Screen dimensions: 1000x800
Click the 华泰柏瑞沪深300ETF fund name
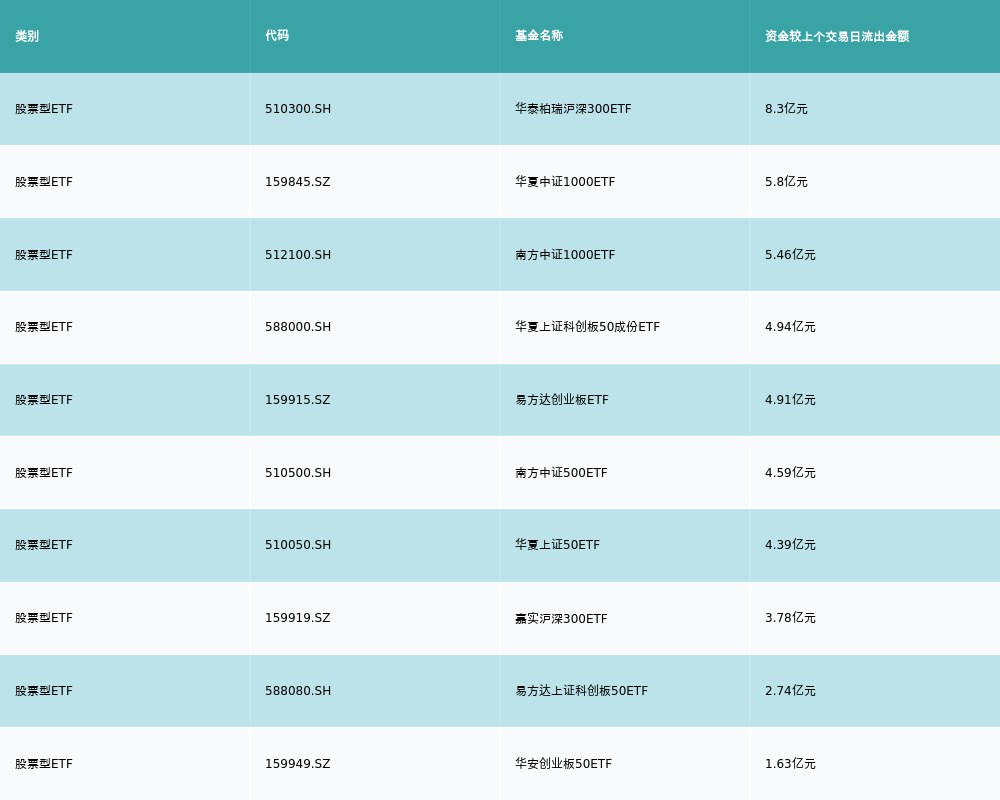(x=573, y=109)
